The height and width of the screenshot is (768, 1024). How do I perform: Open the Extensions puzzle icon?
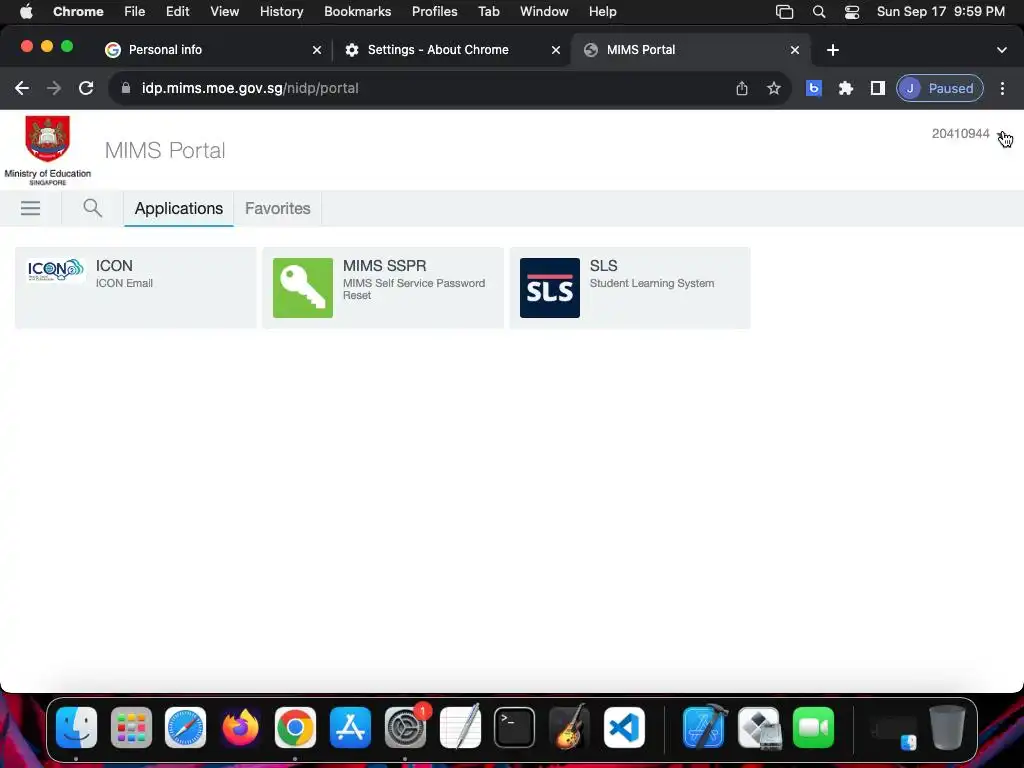[846, 88]
